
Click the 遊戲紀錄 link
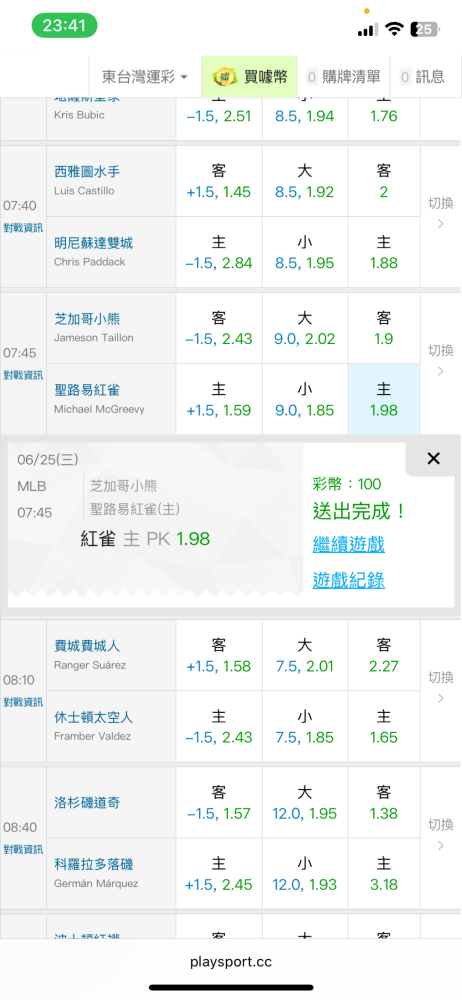(x=349, y=580)
